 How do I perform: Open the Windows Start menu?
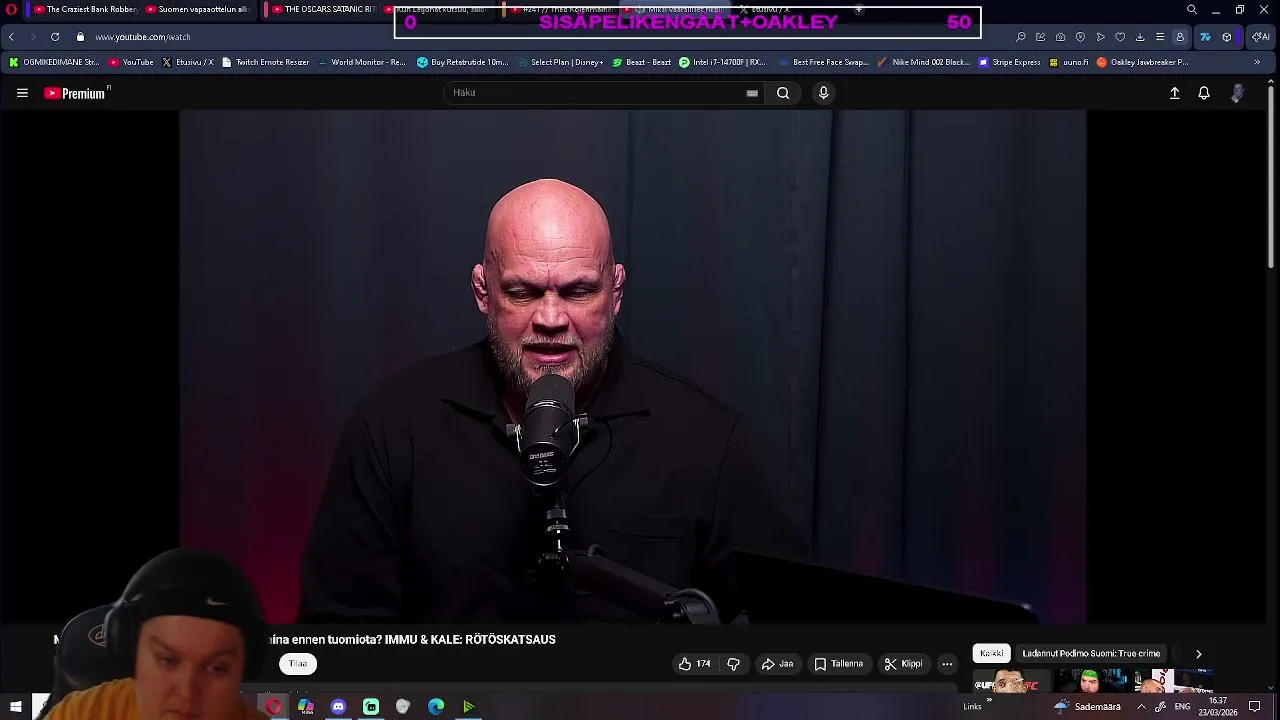pyautogui.click(x=15, y=706)
